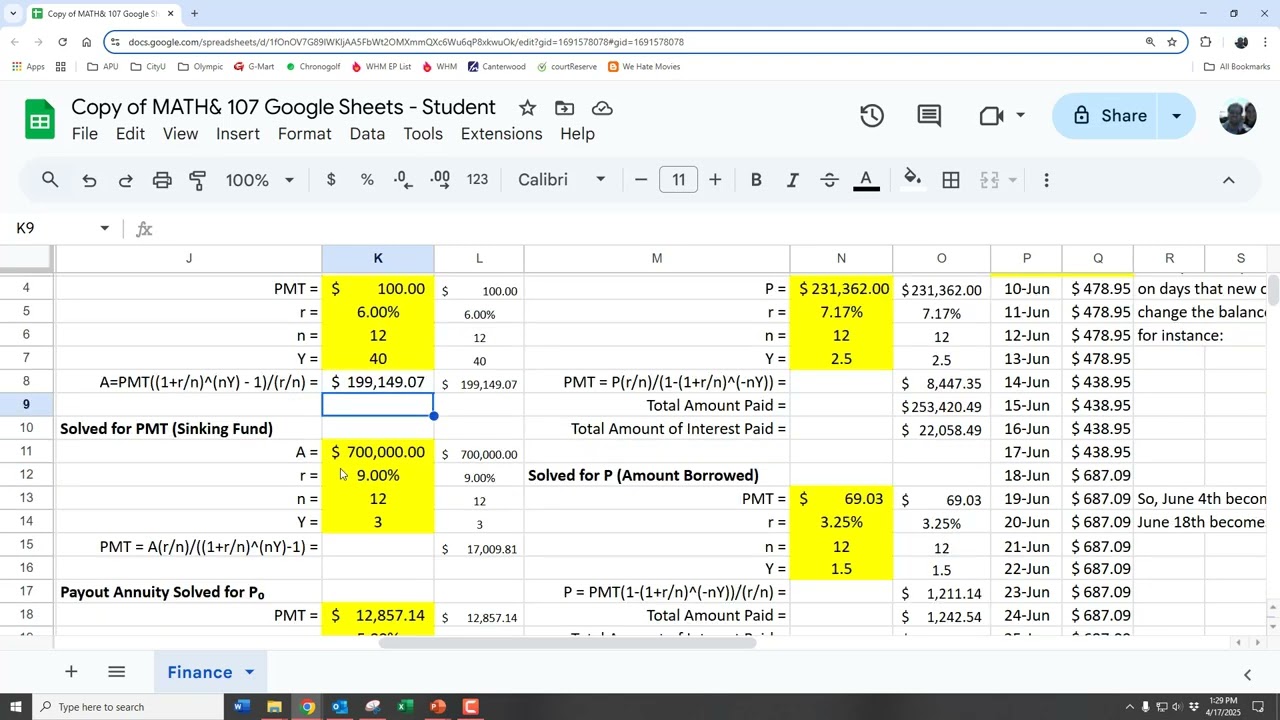
Task: Open the Name box dropdown beside K9
Action: click(x=104, y=229)
